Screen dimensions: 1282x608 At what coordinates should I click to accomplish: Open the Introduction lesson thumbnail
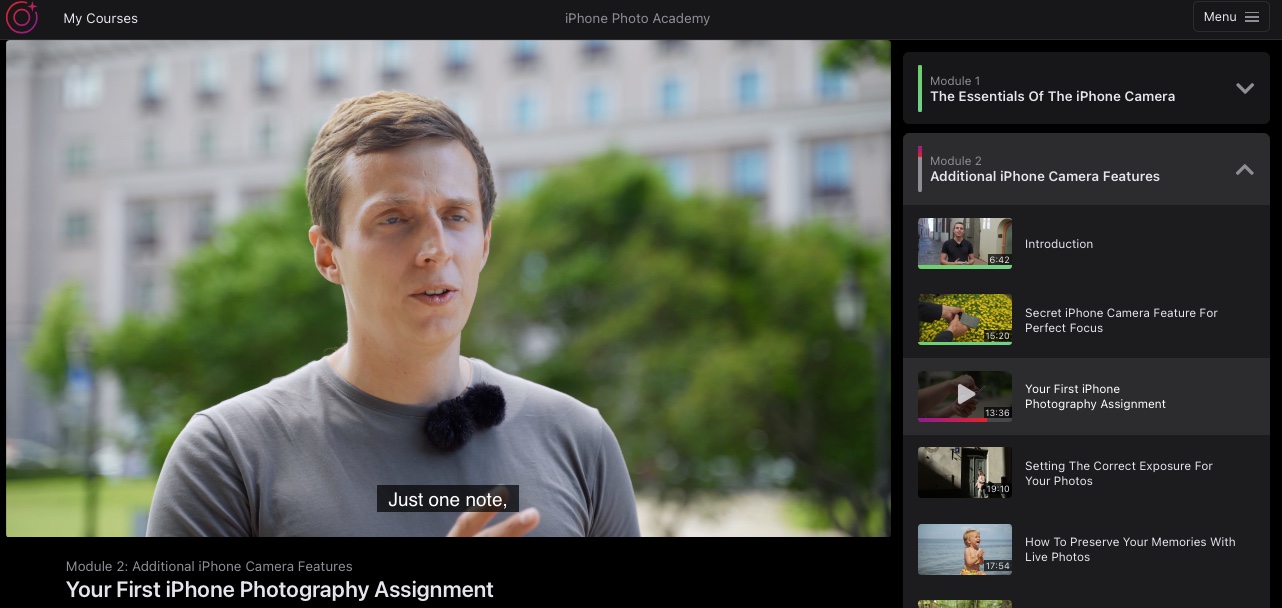(x=965, y=243)
